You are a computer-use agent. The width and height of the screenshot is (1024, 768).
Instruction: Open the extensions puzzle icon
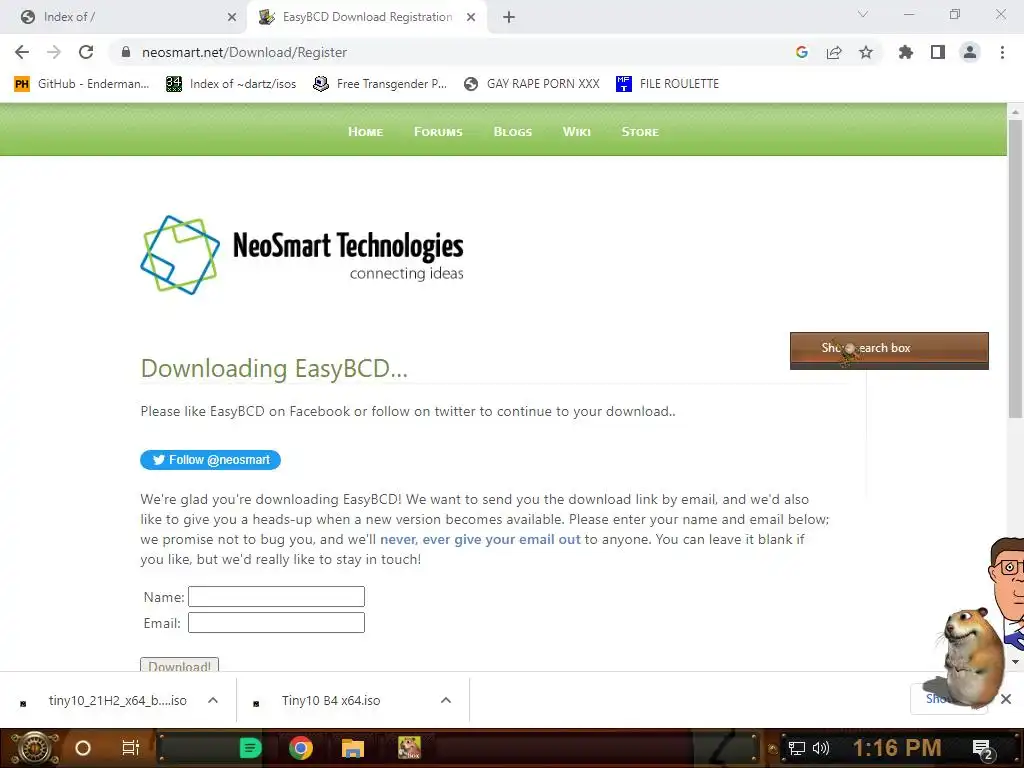pyautogui.click(x=906, y=52)
